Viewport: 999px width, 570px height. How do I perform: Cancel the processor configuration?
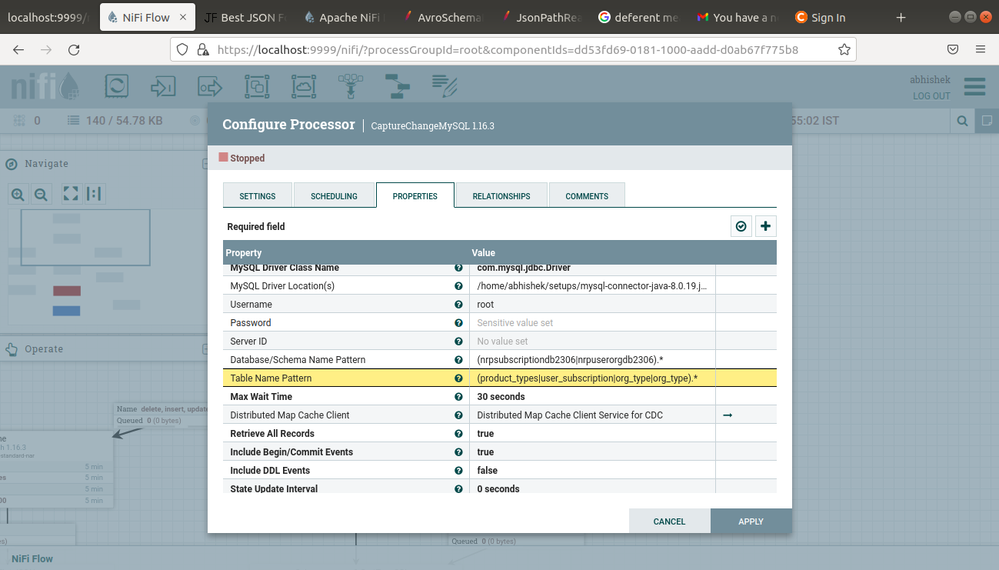click(x=669, y=521)
